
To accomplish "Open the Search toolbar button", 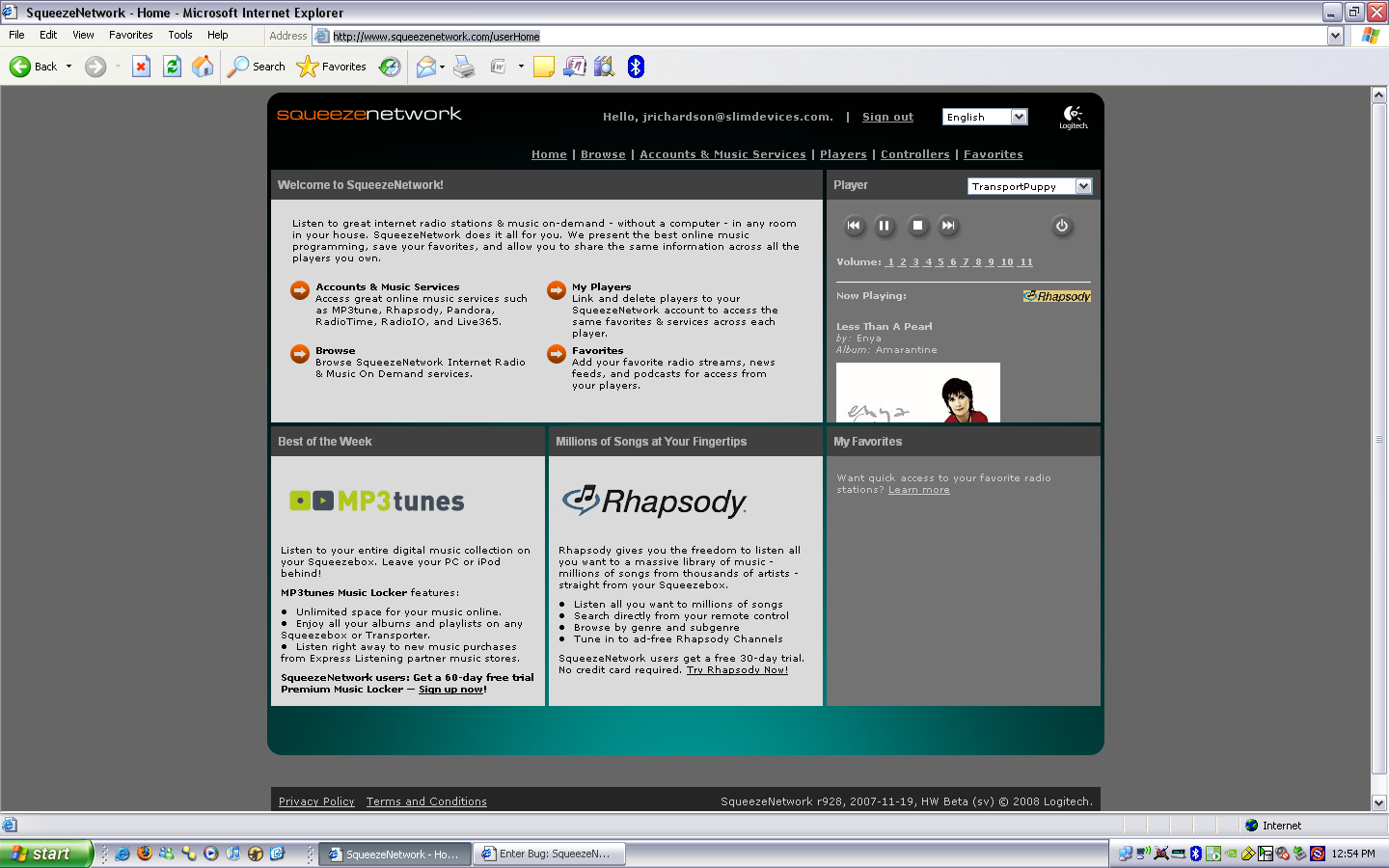I will [x=257, y=67].
